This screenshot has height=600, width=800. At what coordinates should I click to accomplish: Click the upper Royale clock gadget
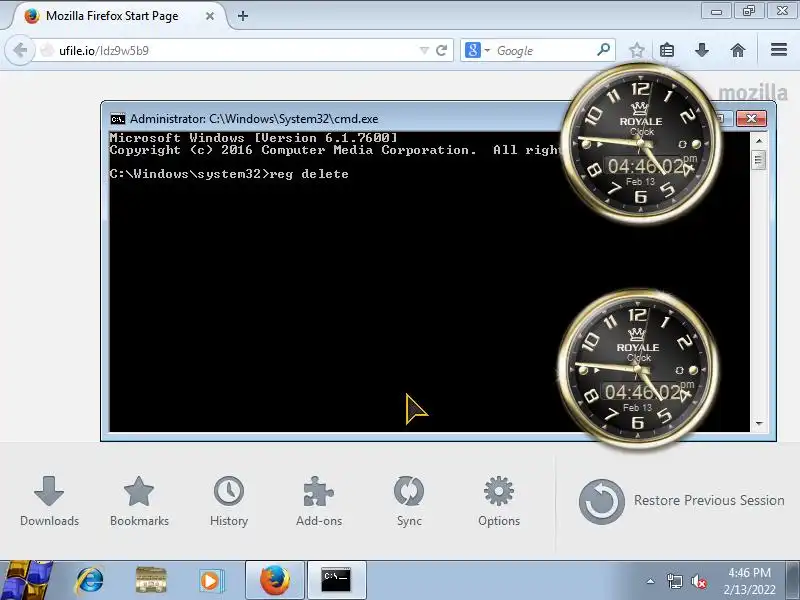pos(641,143)
